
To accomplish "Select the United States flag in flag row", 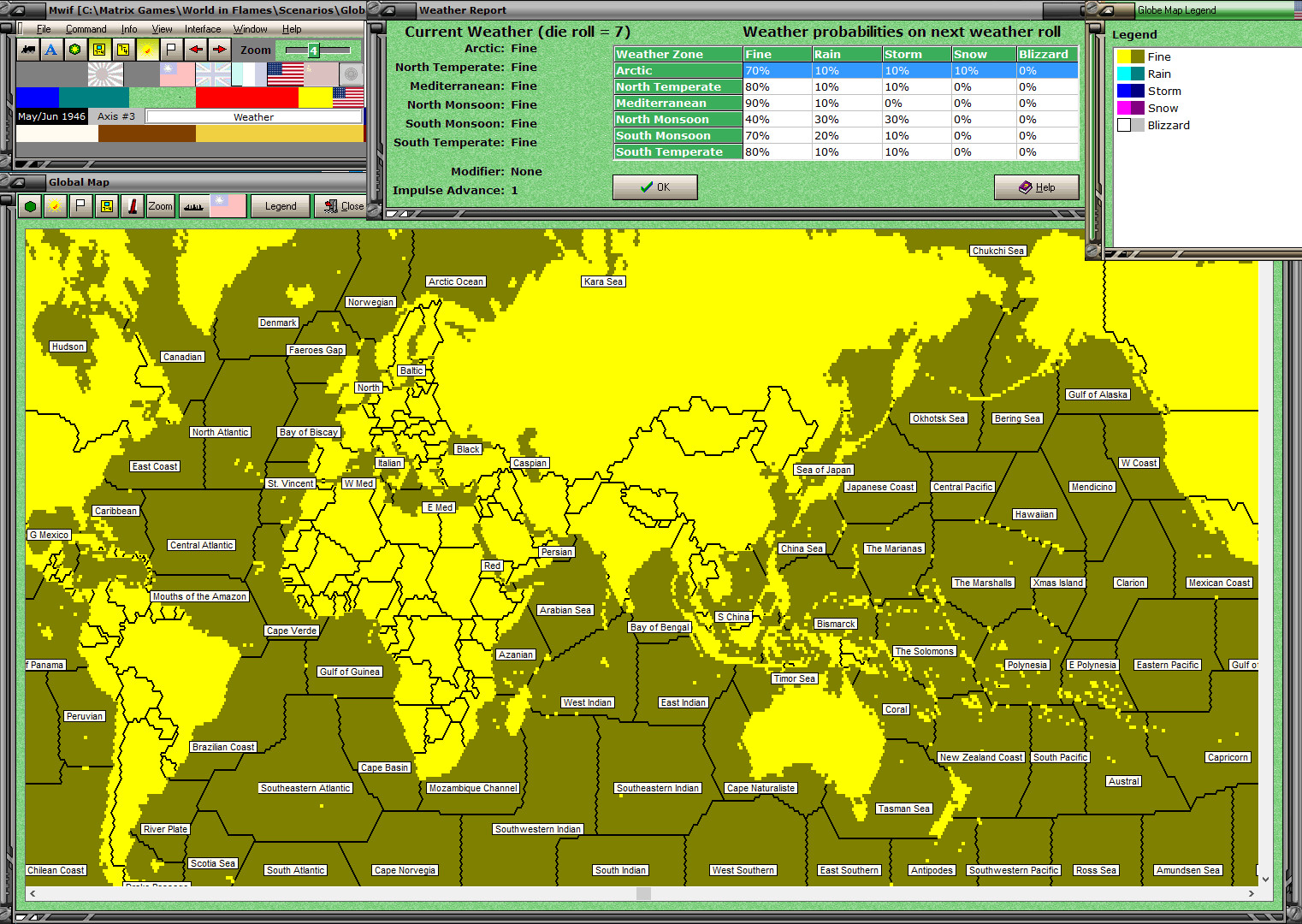I will pos(285,74).
